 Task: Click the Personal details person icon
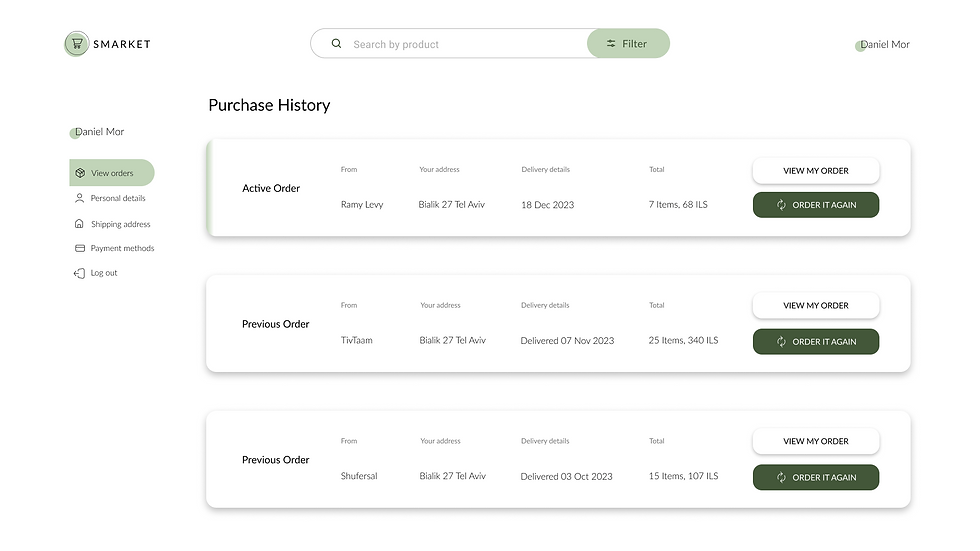point(79,198)
